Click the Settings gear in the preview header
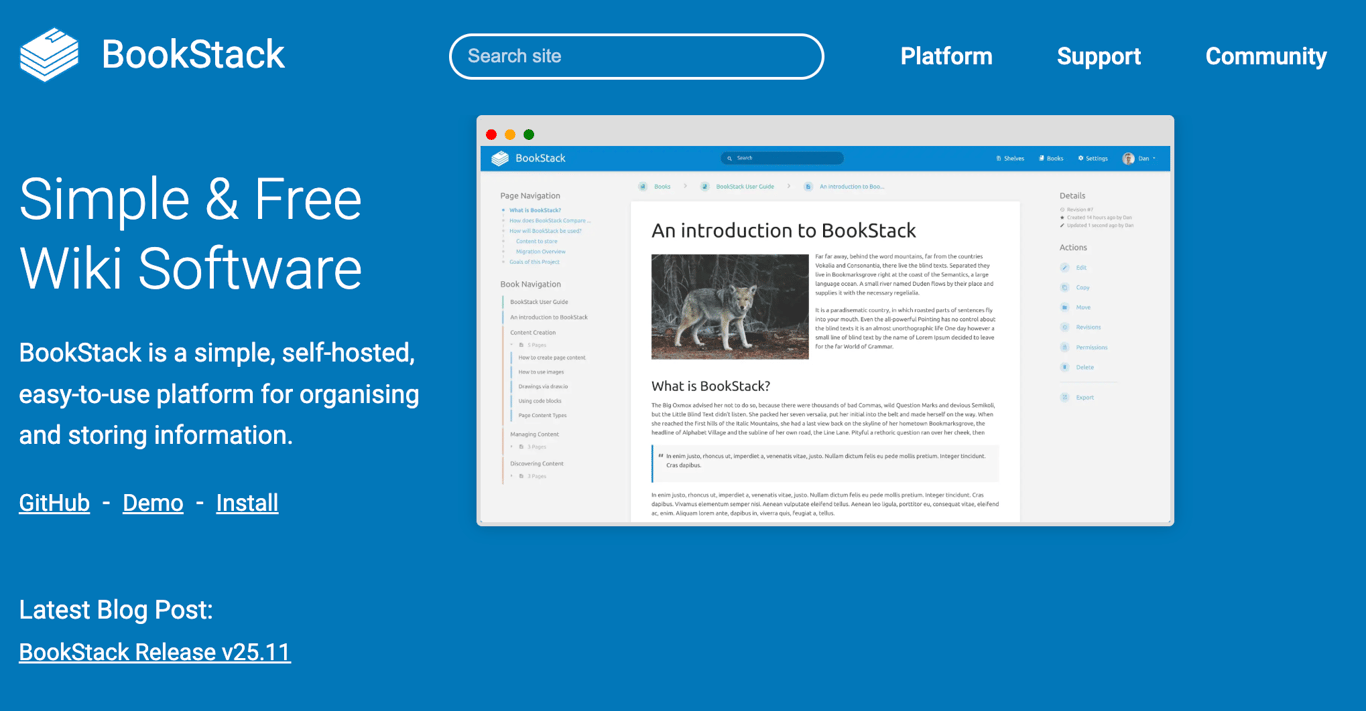The image size is (1366, 711). (x=1080, y=158)
